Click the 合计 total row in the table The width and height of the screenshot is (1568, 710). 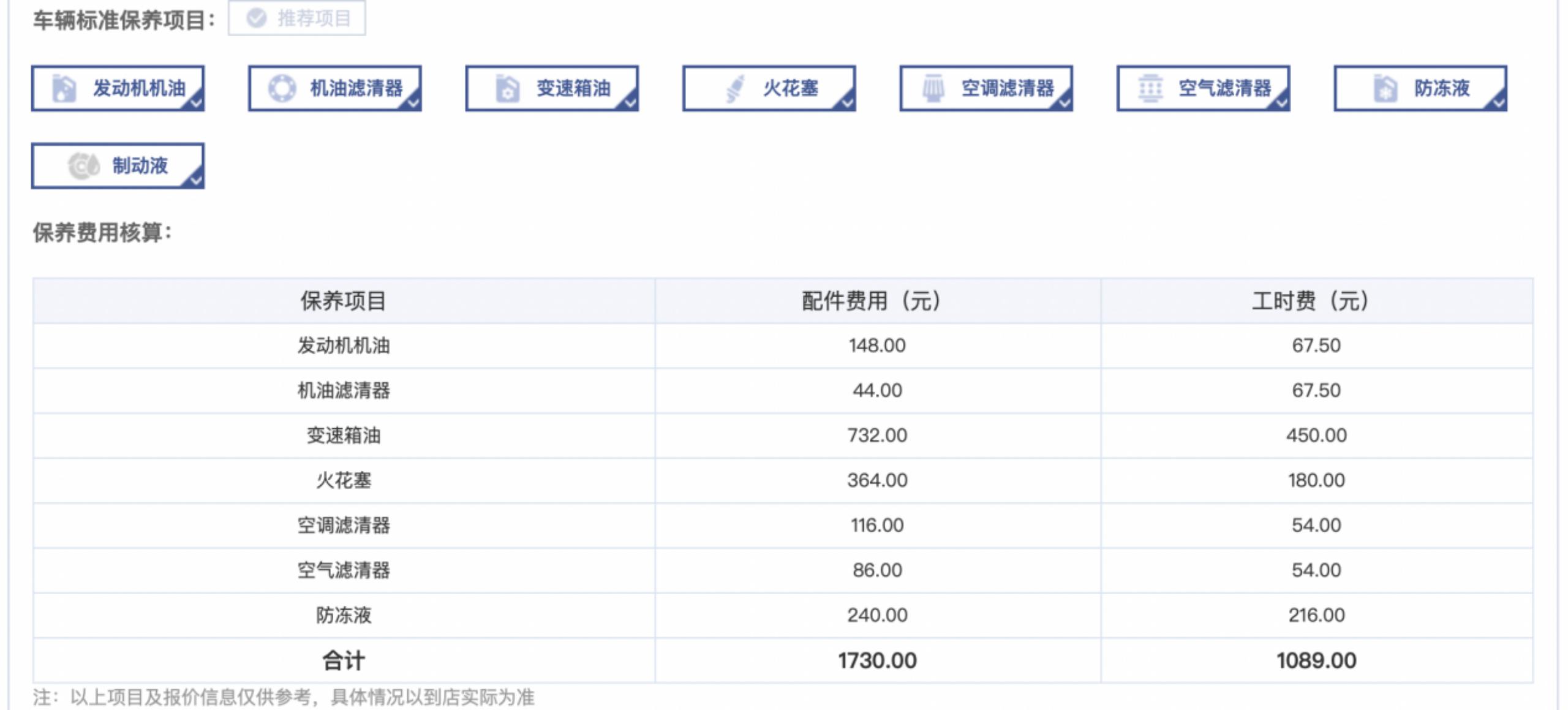[x=344, y=660]
